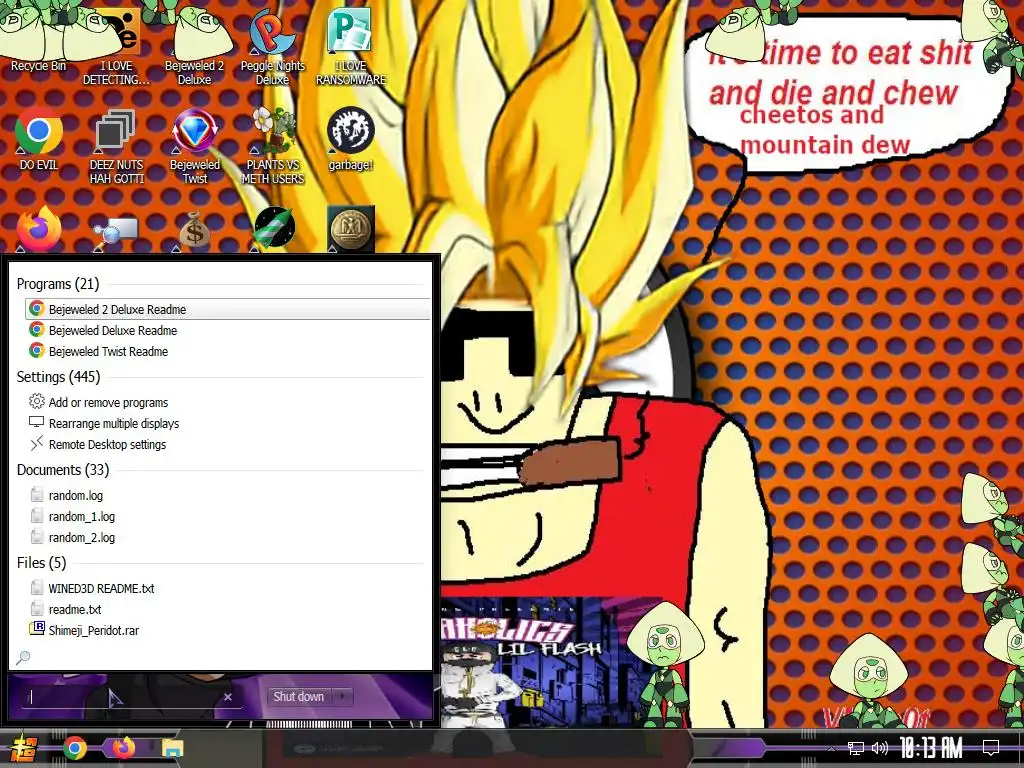Open 'Bejeweled Twist Readme' search result
Screen dimensions: 1024x768
[228, 351]
